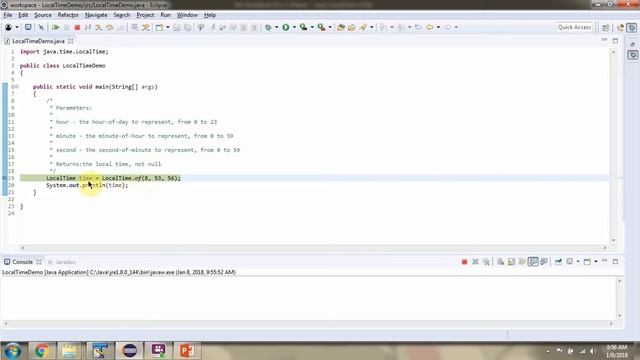Open Chrome from the taskbar
Viewport: 640px width, 360px height.
coord(41,351)
